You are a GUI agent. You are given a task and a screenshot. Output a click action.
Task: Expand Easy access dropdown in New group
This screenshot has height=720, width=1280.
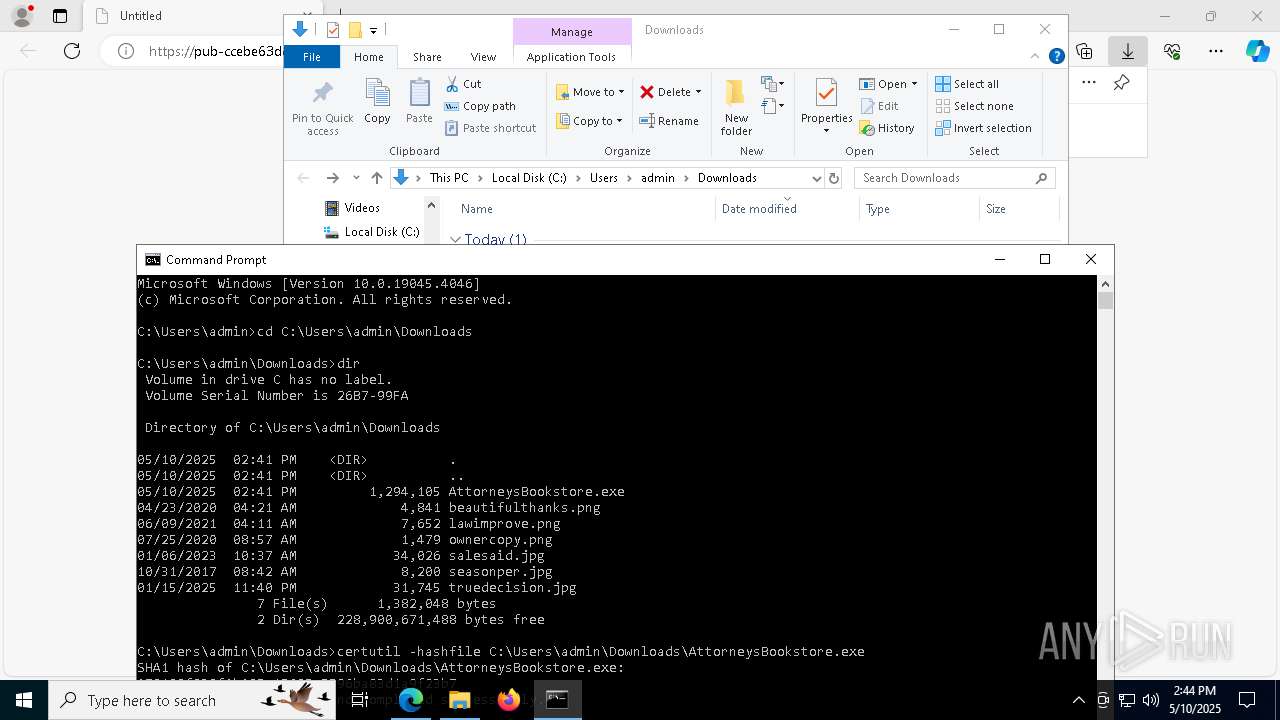point(773,106)
